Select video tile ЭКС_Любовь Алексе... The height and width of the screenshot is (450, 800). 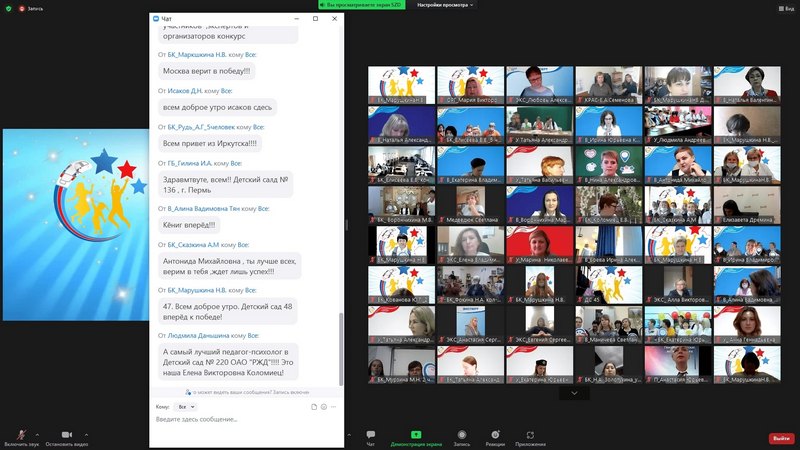(x=540, y=85)
